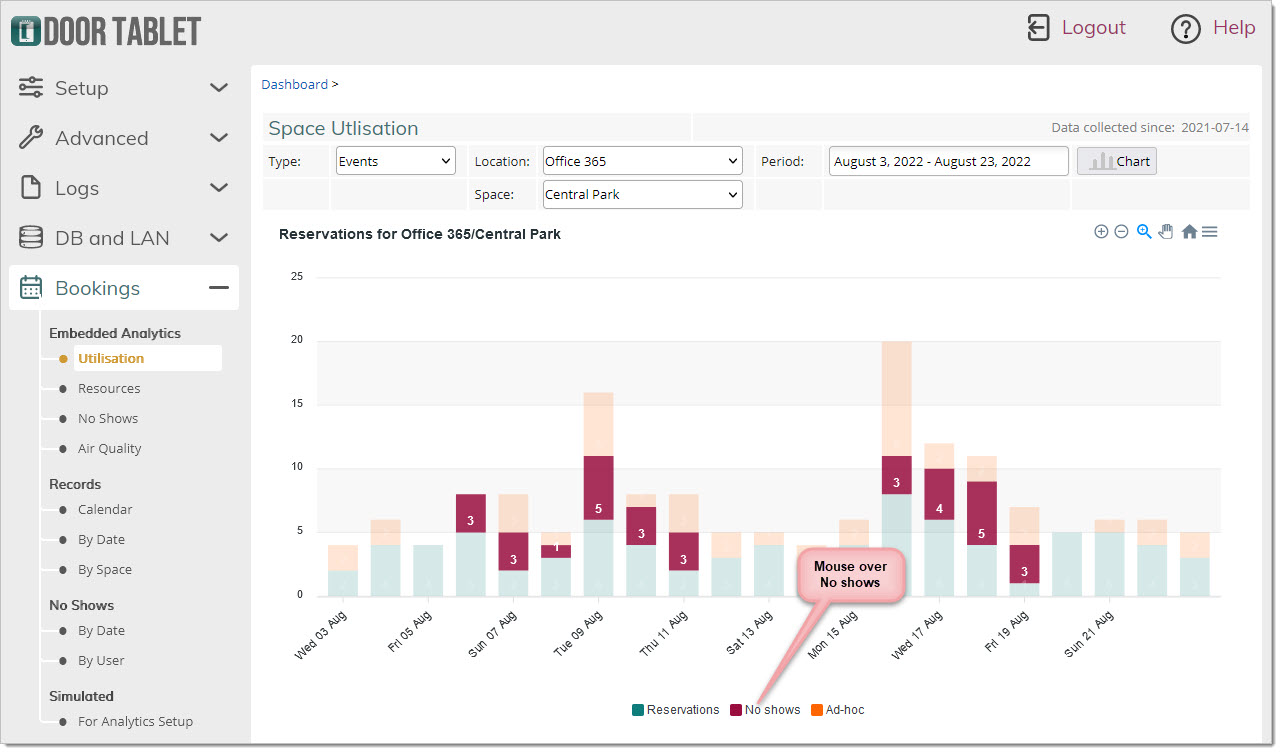Image resolution: width=1280 pixels, height=752 pixels.
Task: Click the Setup sliders icon
Action: pos(31,88)
